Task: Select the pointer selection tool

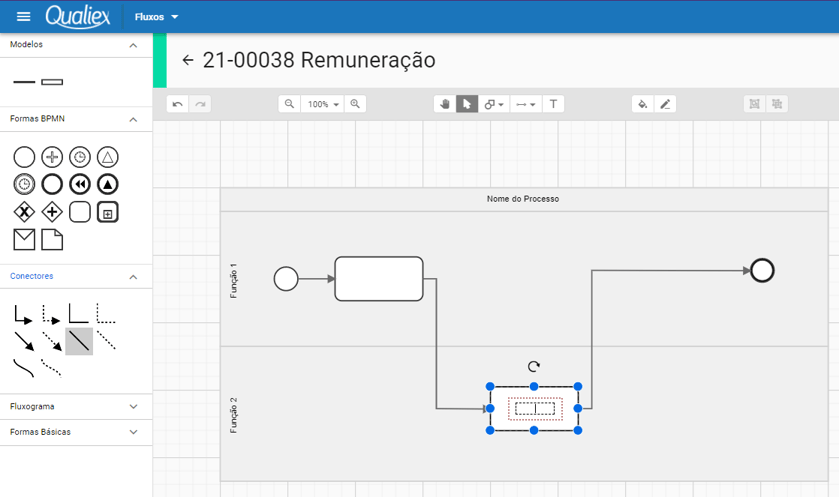Action: 467,104
